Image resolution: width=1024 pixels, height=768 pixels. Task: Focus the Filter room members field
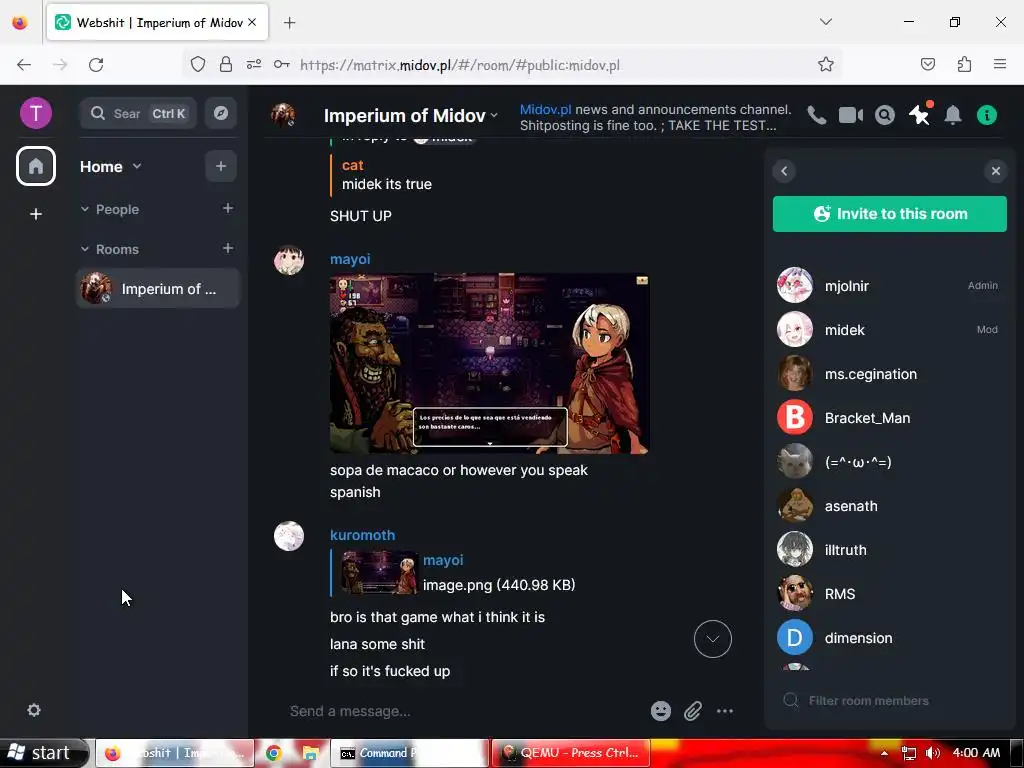889,700
